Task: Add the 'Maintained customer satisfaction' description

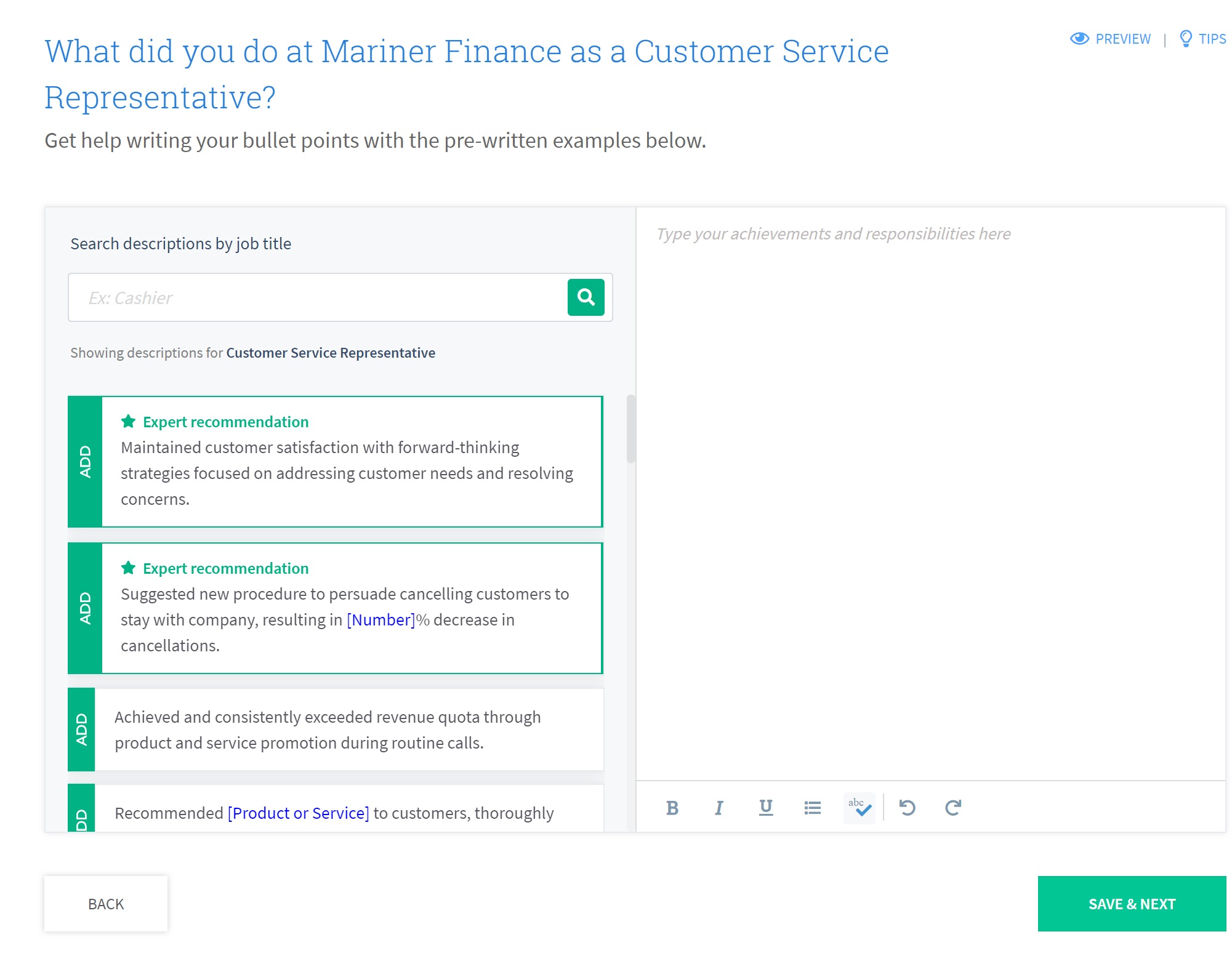Action: pos(85,462)
